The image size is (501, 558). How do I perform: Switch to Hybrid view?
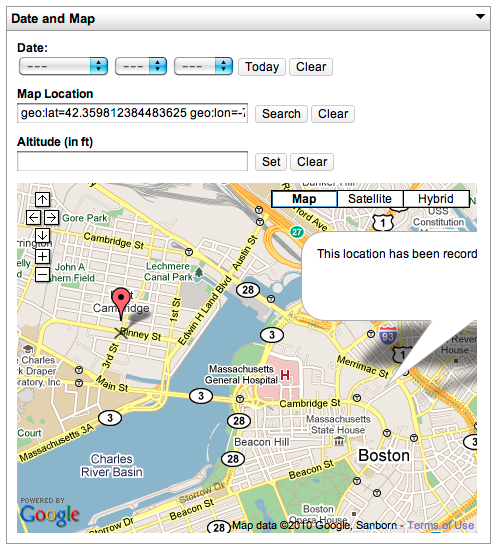tap(436, 199)
